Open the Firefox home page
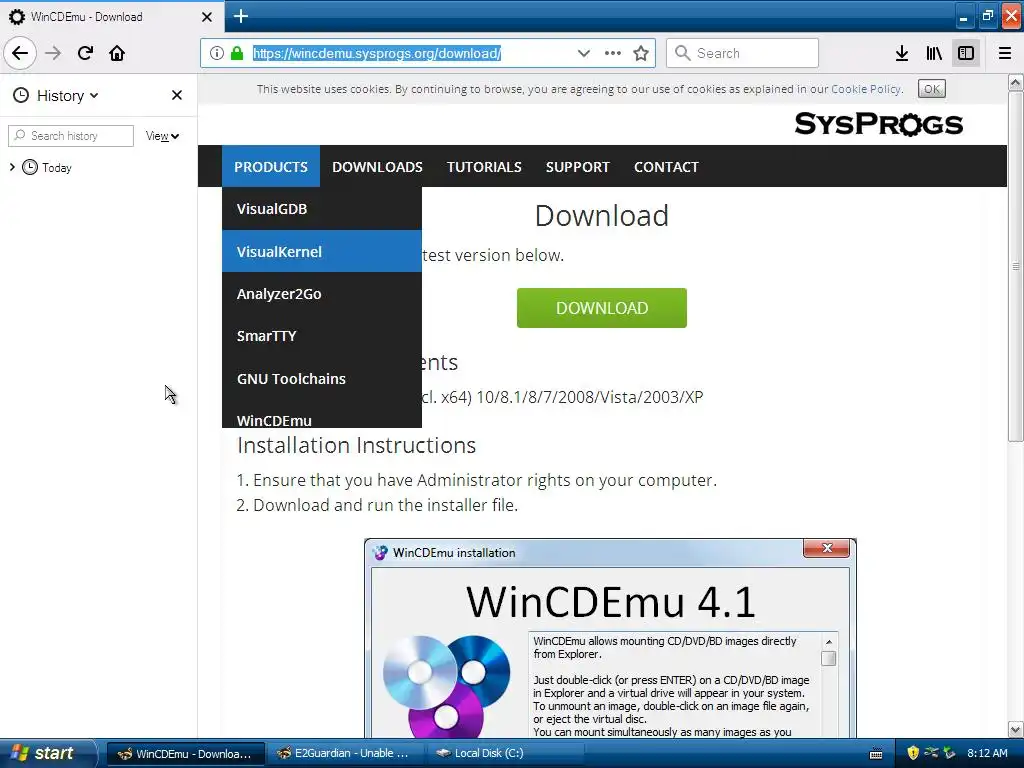 [117, 53]
